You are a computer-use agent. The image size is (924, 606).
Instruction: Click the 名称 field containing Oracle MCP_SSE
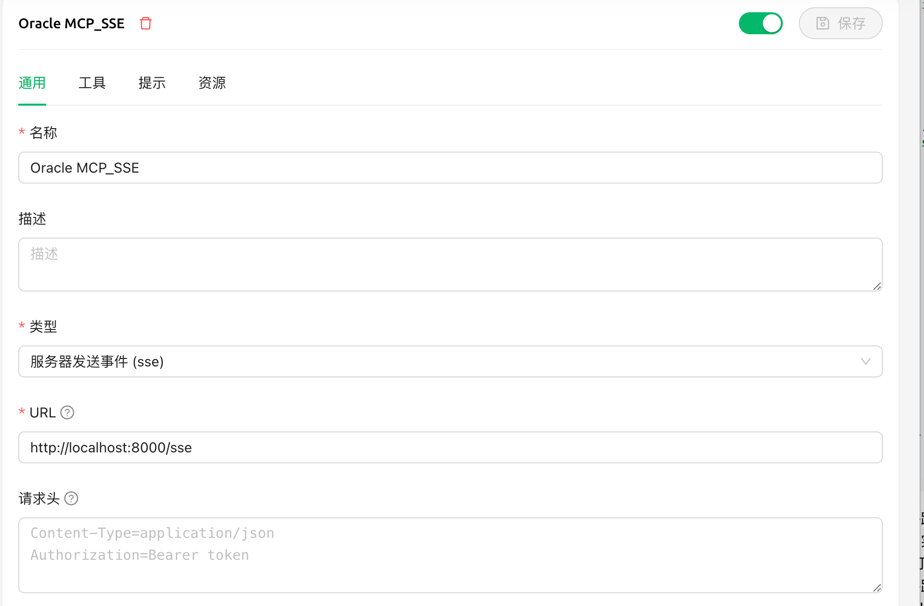[450, 167]
